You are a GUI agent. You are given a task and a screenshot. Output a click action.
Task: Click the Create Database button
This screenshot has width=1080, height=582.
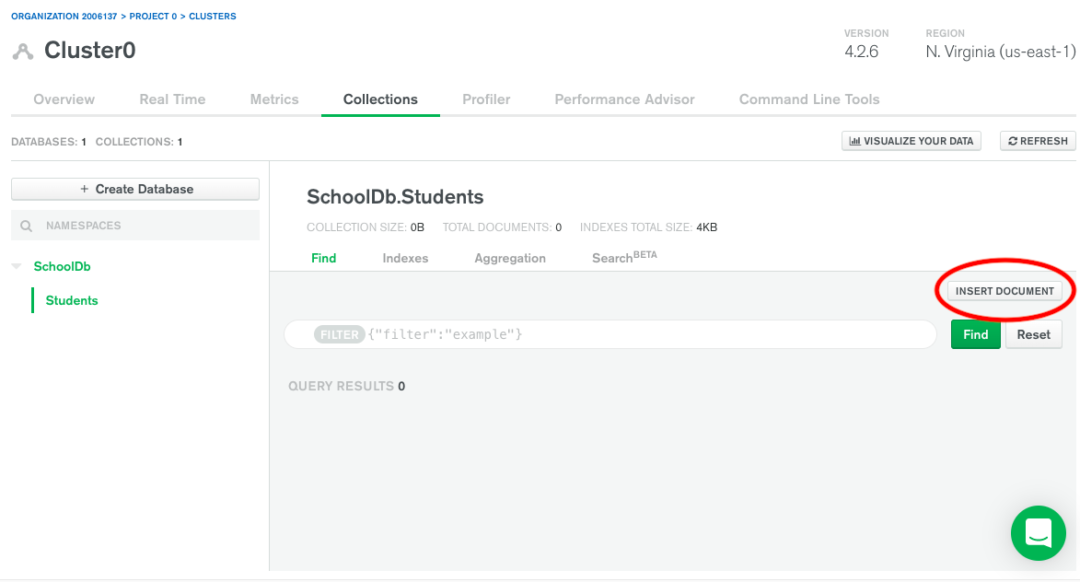(135, 189)
